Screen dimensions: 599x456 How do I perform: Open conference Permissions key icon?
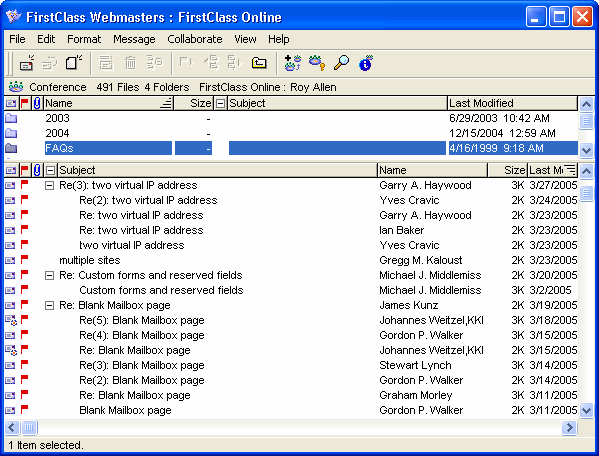317,63
